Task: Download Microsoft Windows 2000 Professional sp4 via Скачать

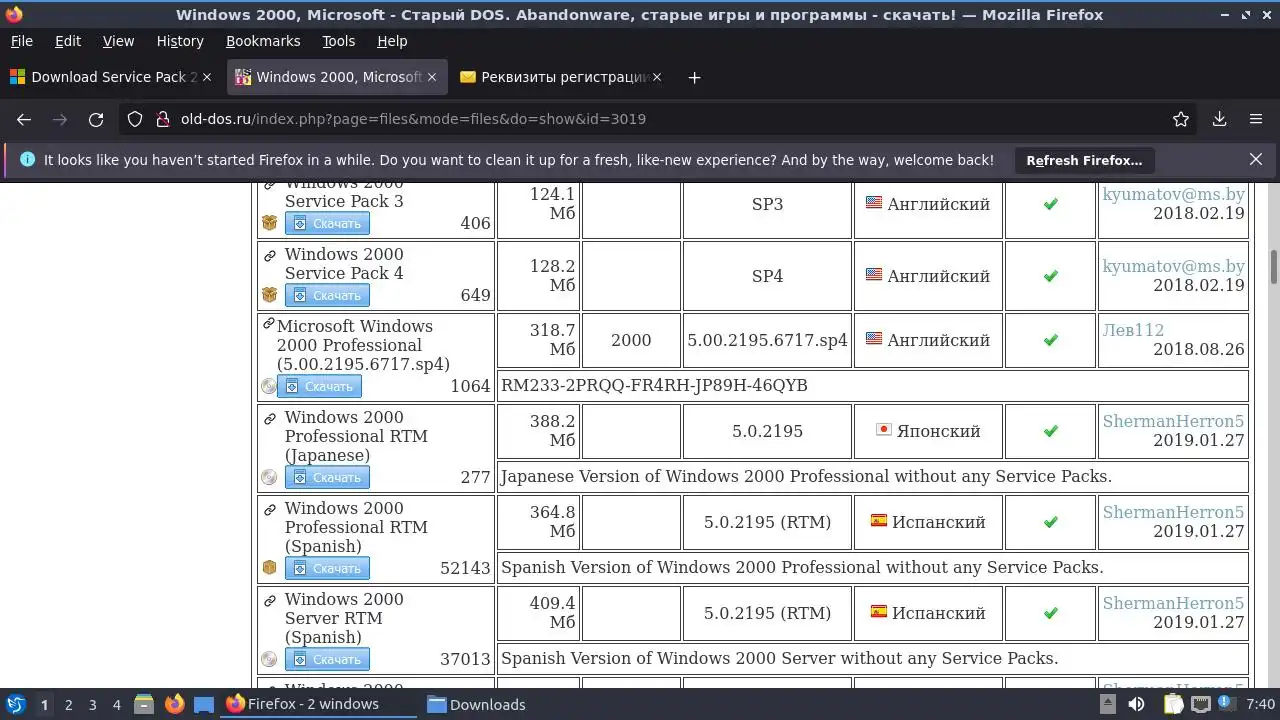Action: (319, 386)
